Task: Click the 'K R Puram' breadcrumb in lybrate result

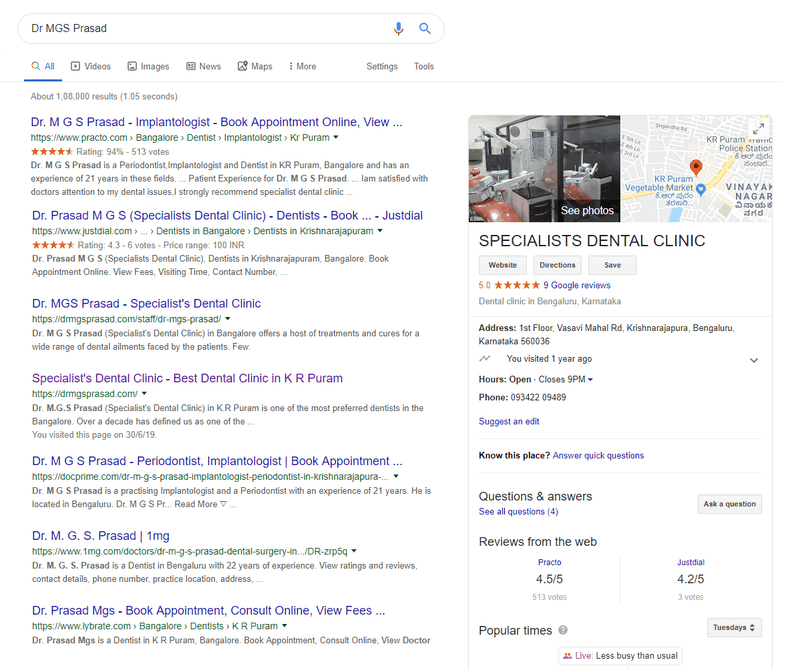Action: coord(255,626)
